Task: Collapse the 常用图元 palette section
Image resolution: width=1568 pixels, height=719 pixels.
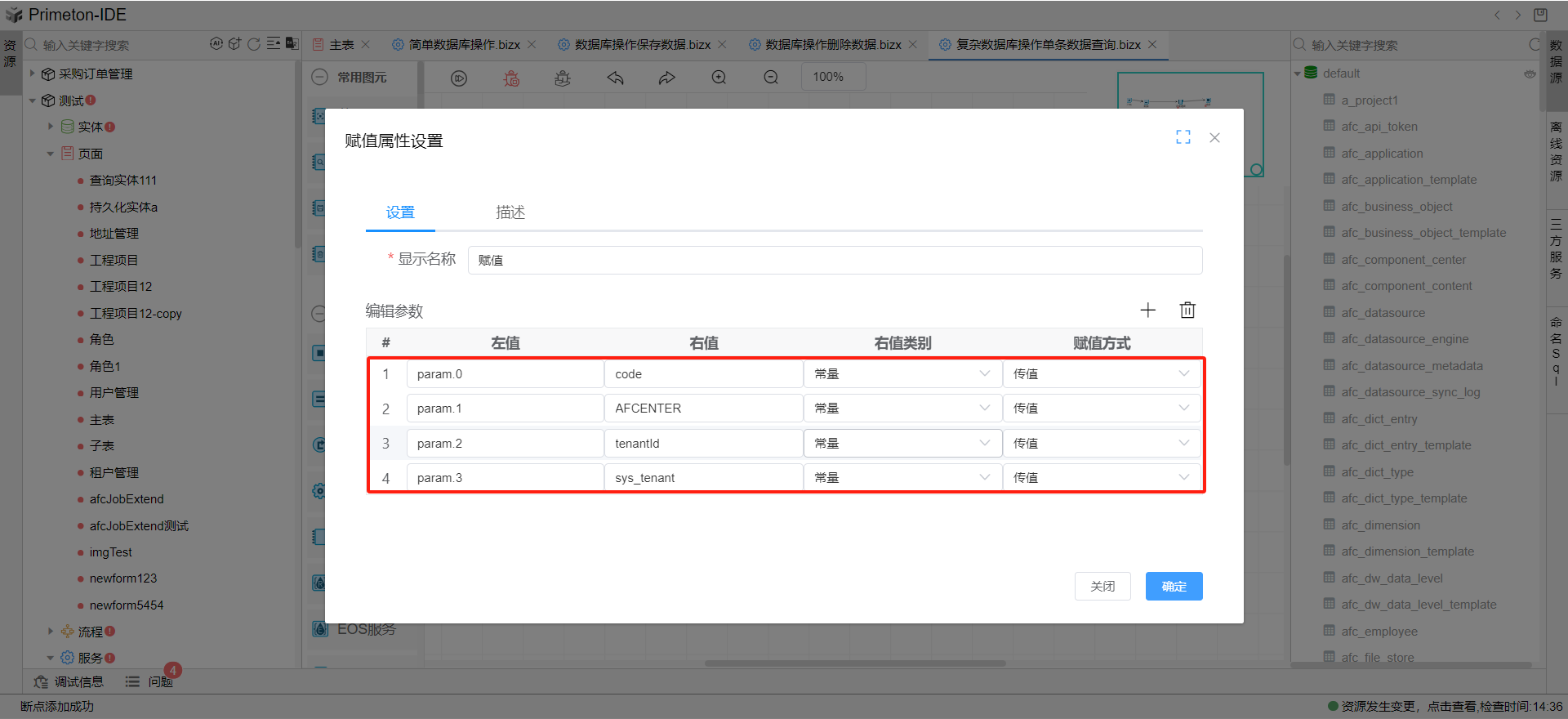Action: pyautogui.click(x=320, y=78)
